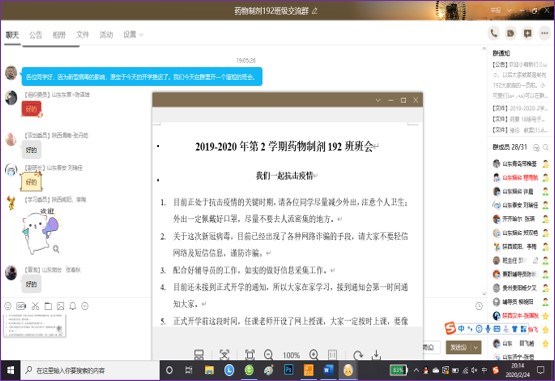Open the taskbar clock showing 20:14
Image resolution: width=555 pixels, height=381 pixels.
517,370
